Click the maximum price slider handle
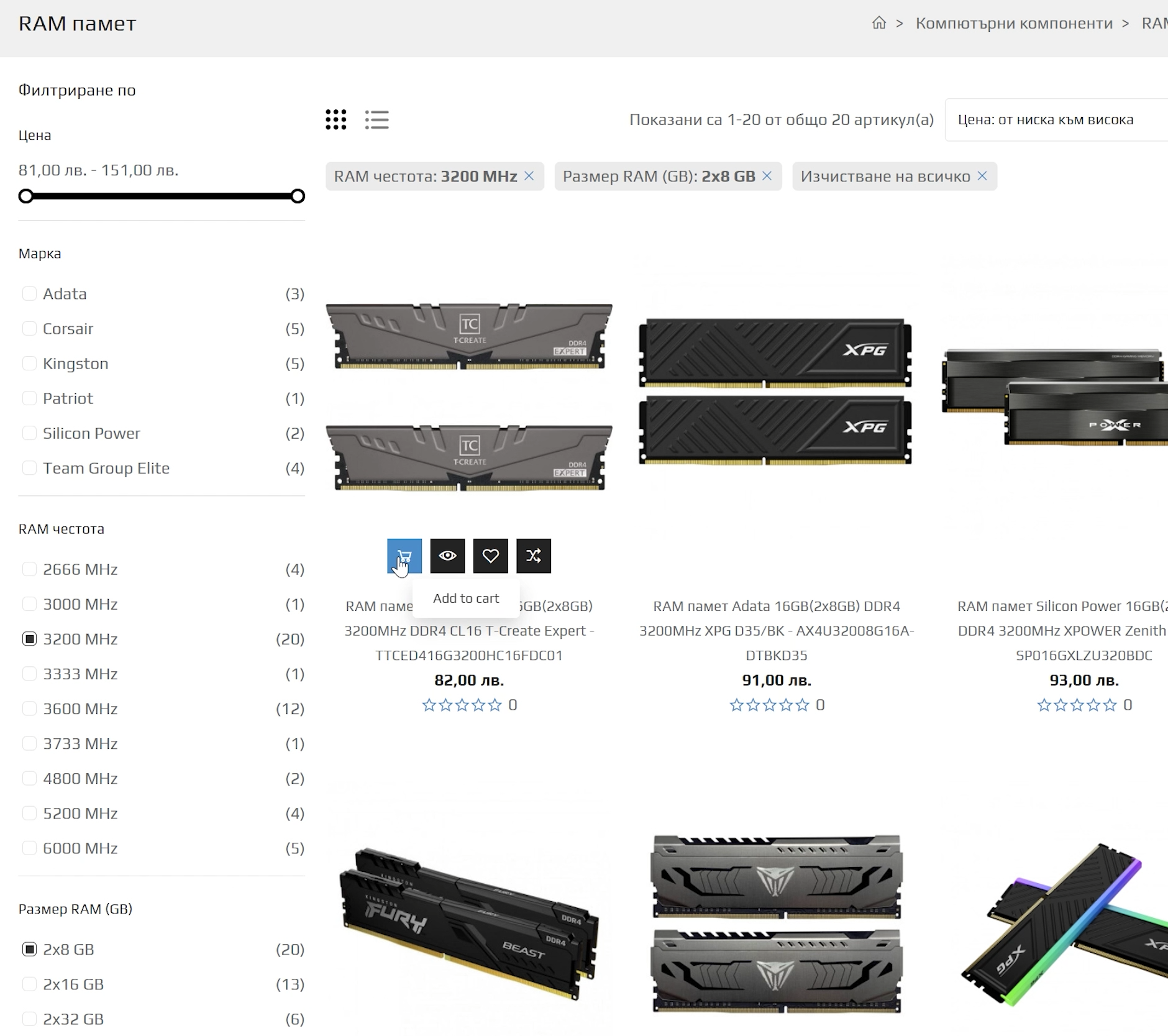The image size is (1168, 1036). click(298, 196)
